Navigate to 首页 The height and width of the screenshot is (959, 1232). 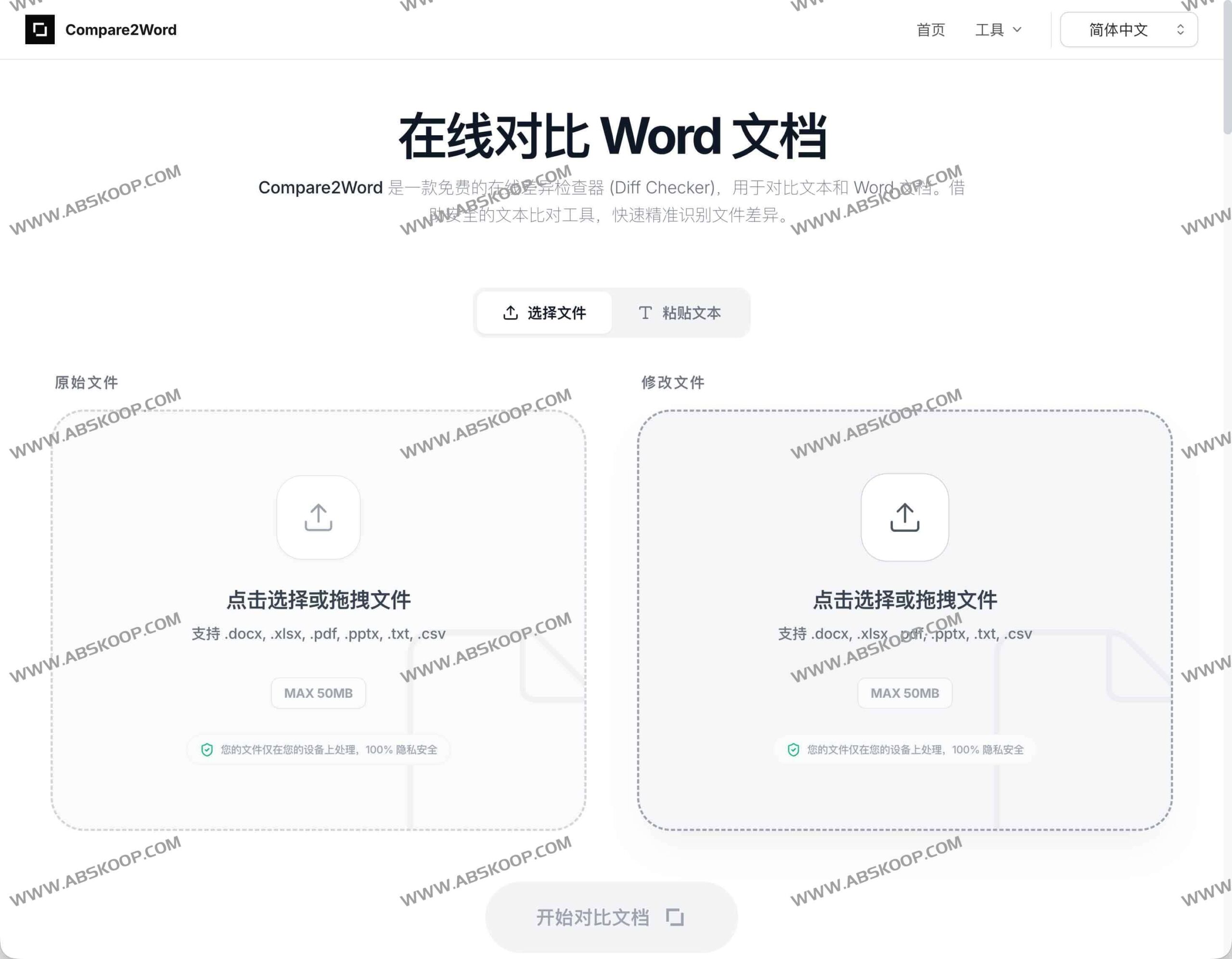(931, 29)
